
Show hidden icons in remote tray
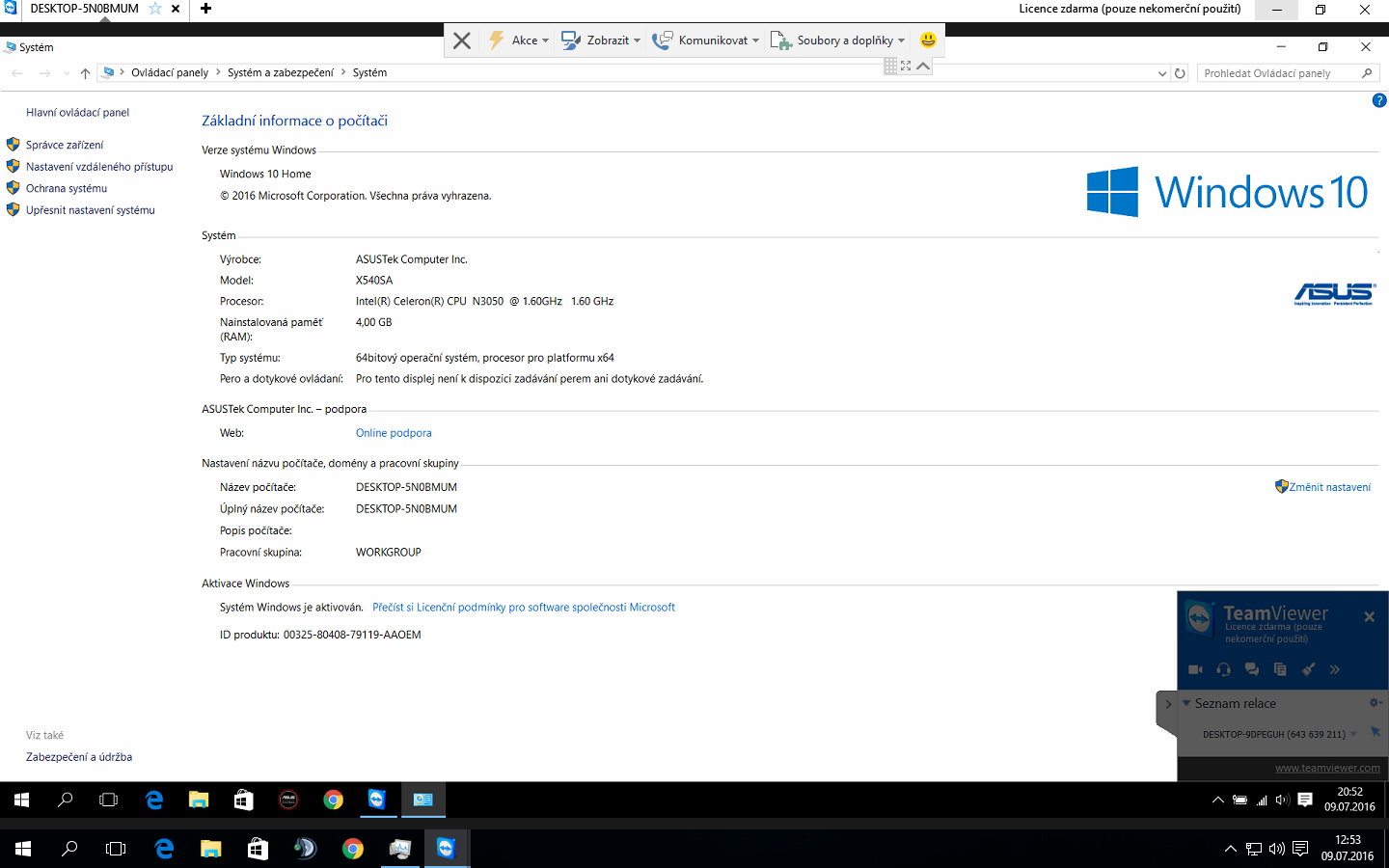[x=1218, y=800]
